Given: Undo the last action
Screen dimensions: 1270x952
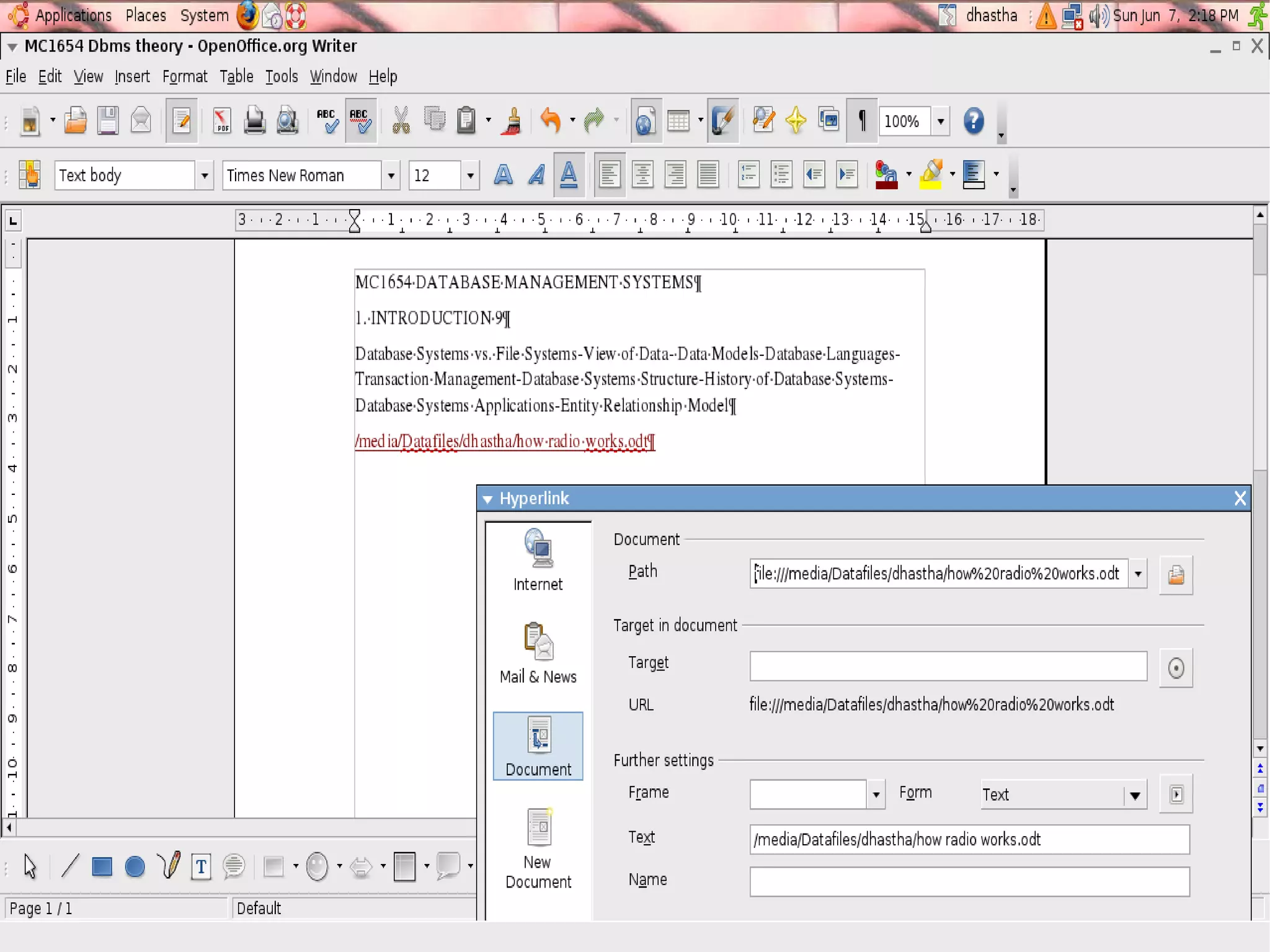Looking at the screenshot, I should [x=550, y=120].
